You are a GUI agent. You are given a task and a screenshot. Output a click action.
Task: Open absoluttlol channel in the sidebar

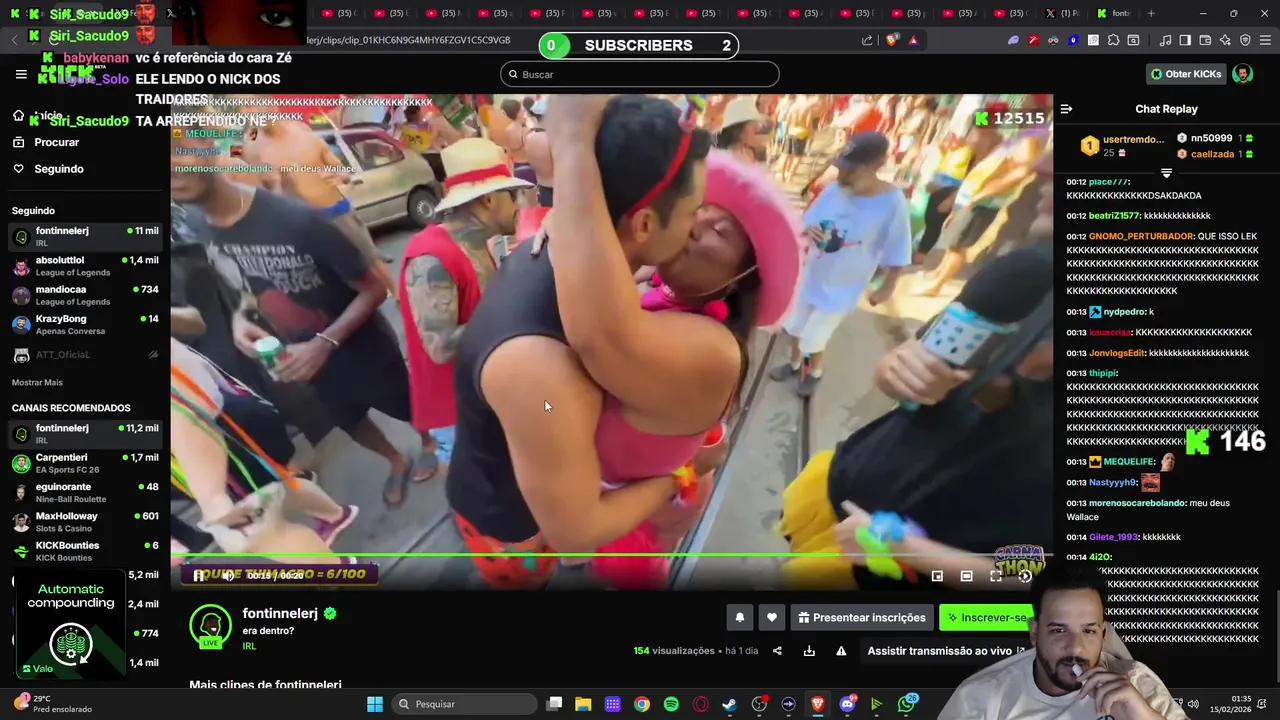coord(84,266)
